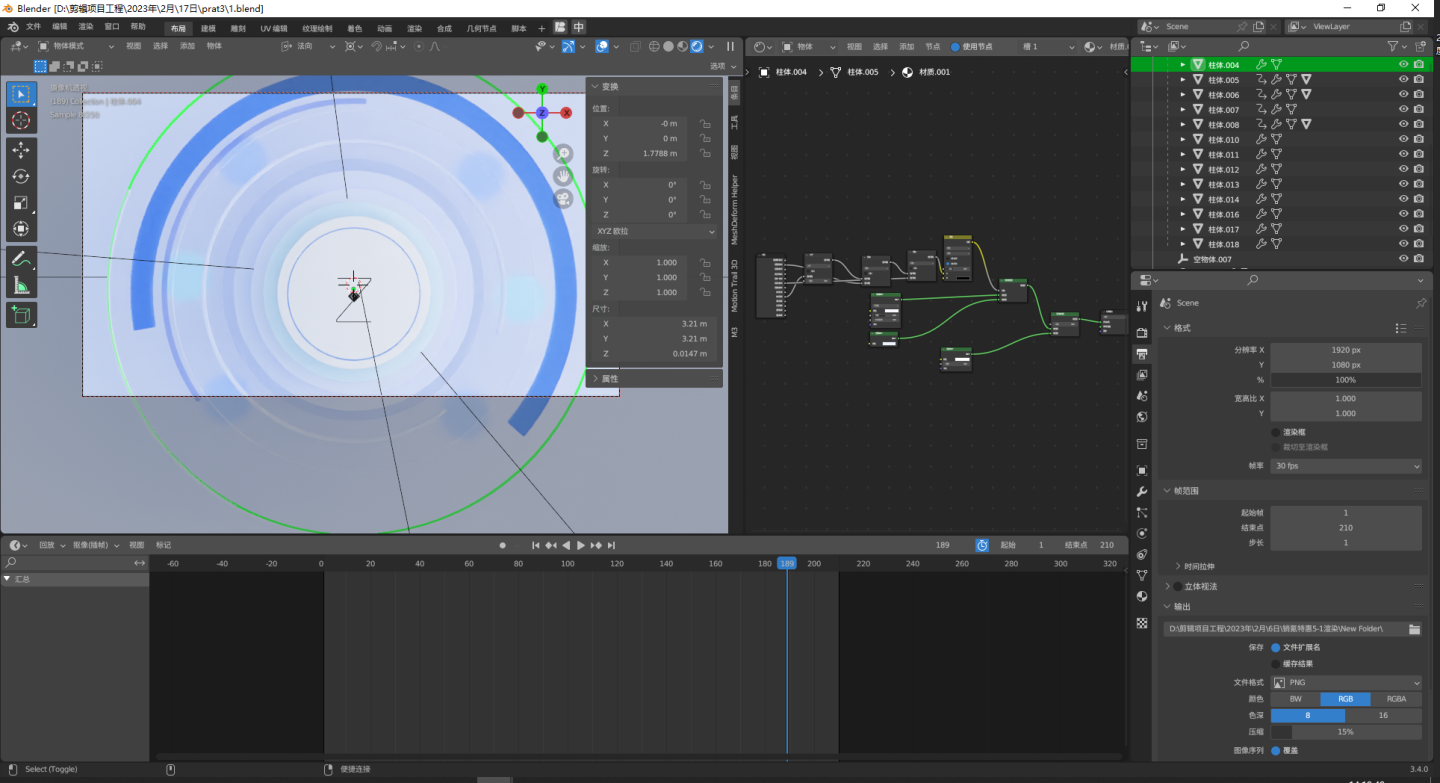Open the Modifiers wrench properties tab
The image size is (1440, 783).
pos(1143,492)
